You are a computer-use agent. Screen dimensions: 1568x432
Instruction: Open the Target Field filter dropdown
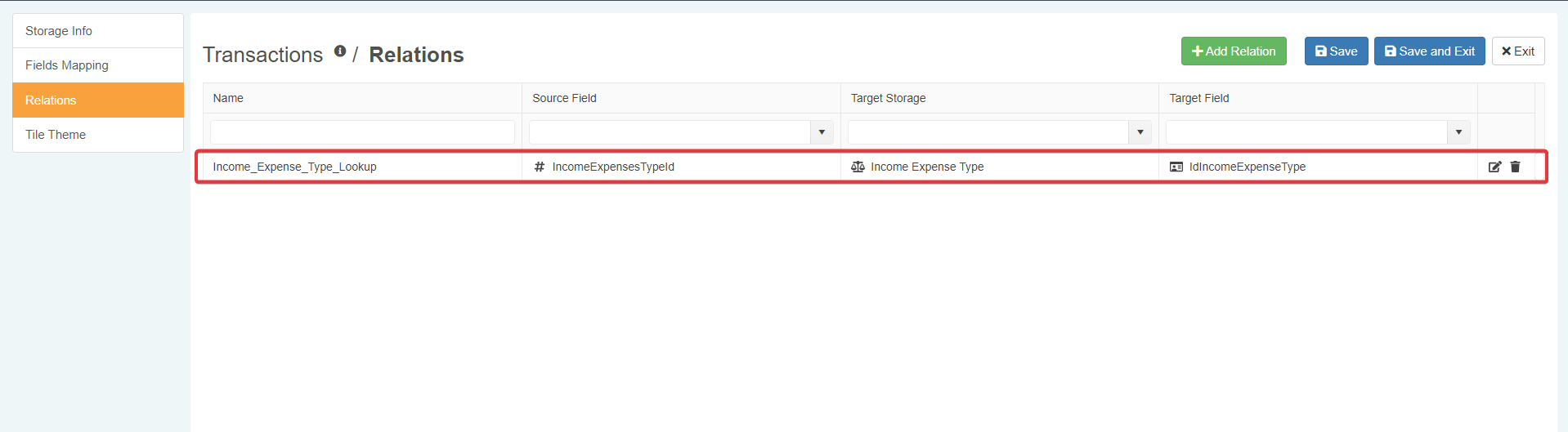click(x=1458, y=132)
